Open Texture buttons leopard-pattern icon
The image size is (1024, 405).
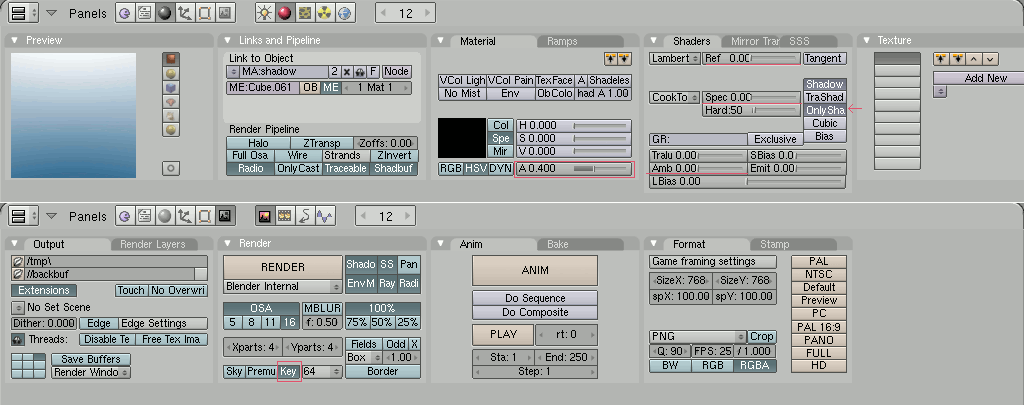[x=304, y=13]
